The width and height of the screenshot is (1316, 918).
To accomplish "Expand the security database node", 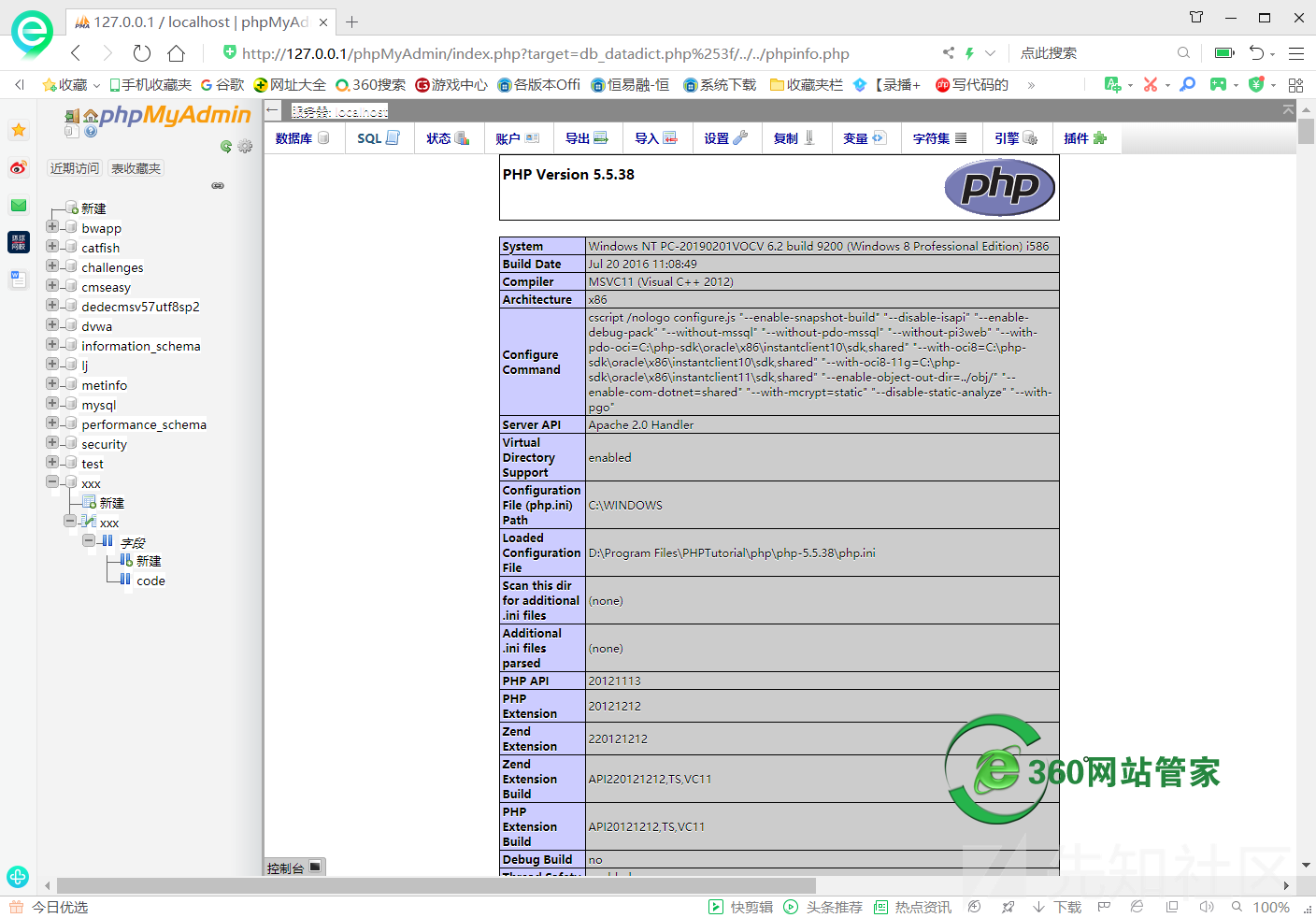I will 52,442.
